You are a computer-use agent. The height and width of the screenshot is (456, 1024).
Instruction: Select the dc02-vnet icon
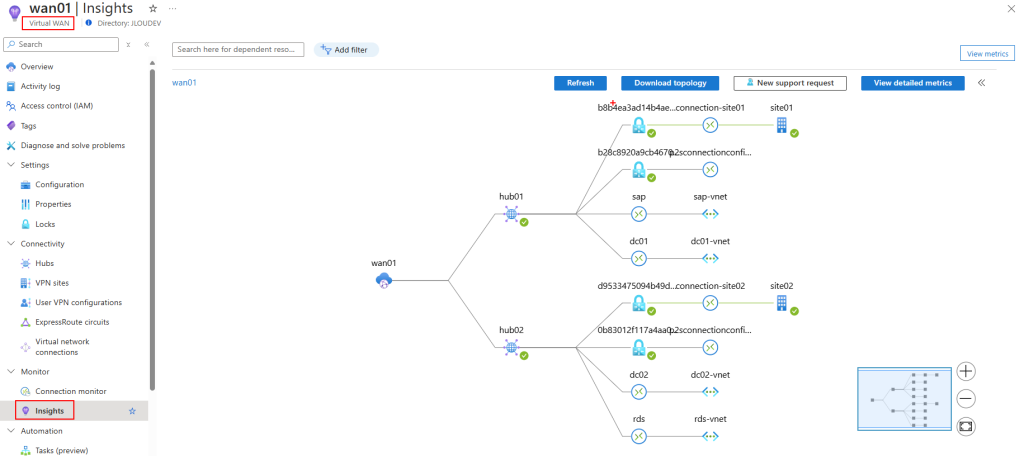point(710,392)
